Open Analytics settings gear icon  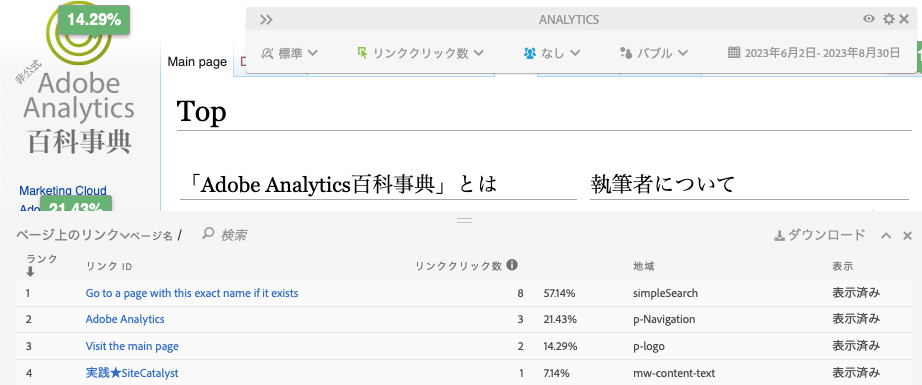click(x=888, y=19)
